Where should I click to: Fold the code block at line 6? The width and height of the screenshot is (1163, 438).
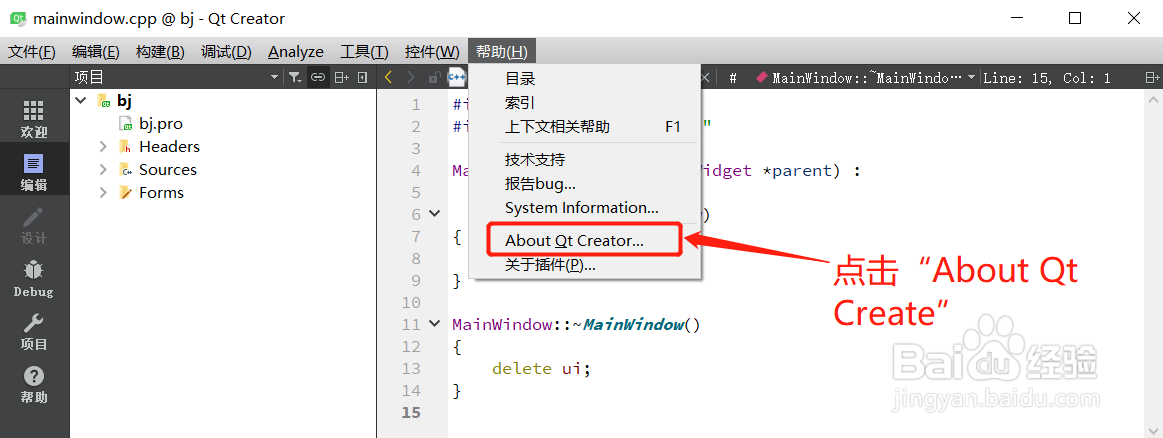pos(435,214)
